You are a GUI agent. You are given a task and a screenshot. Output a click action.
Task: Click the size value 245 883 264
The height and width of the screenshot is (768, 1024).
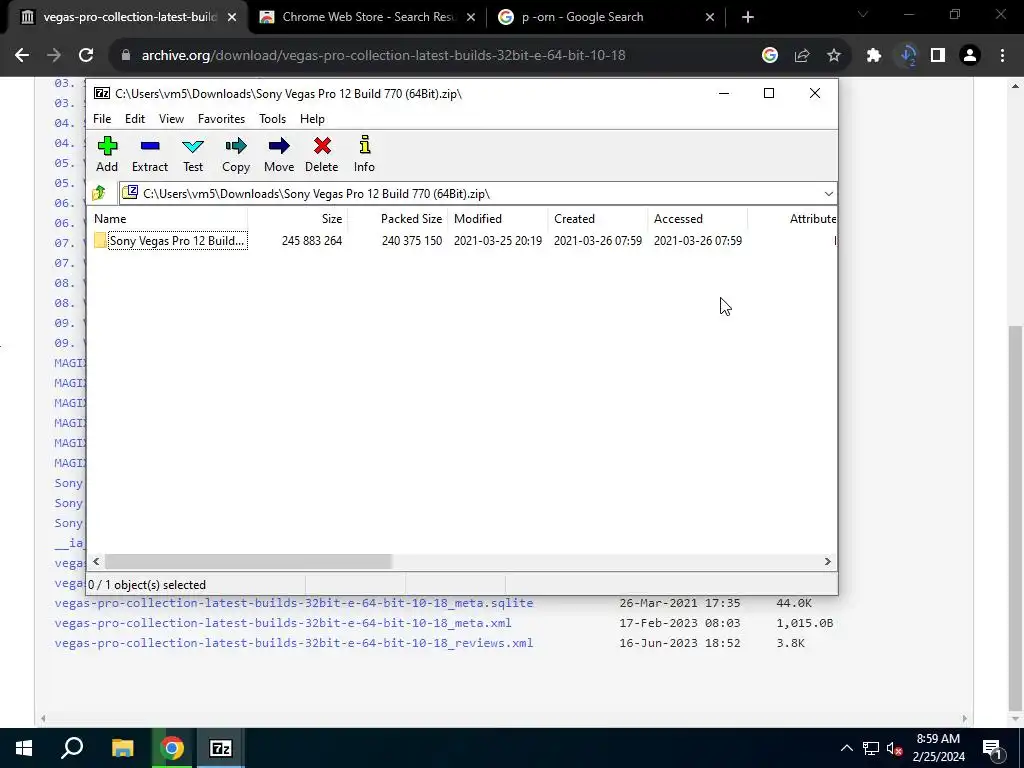pyautogui.click(x=312, y=241)
